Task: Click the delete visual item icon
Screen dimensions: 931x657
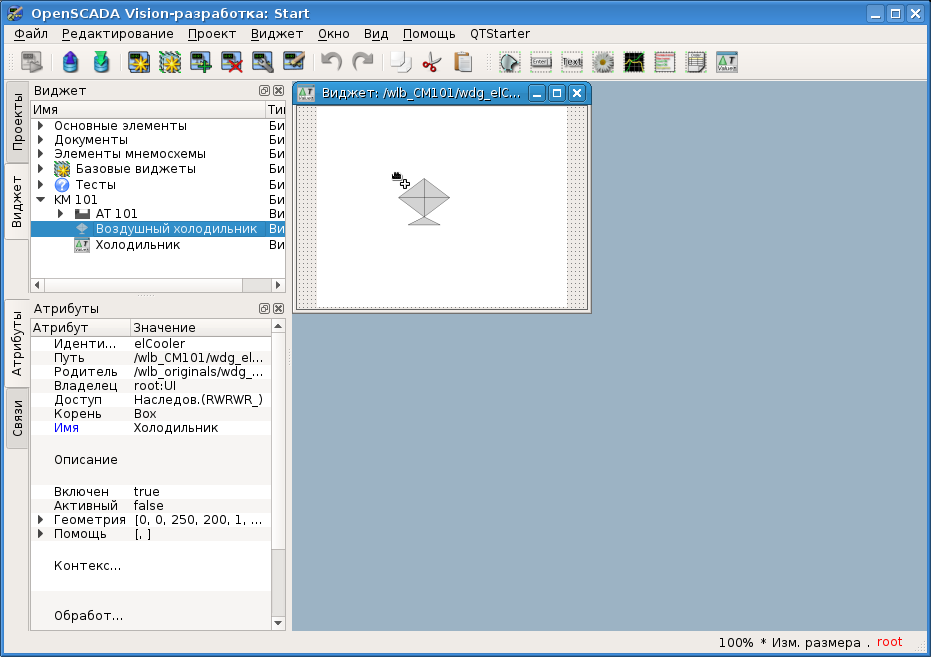Action: pos(232,63)
